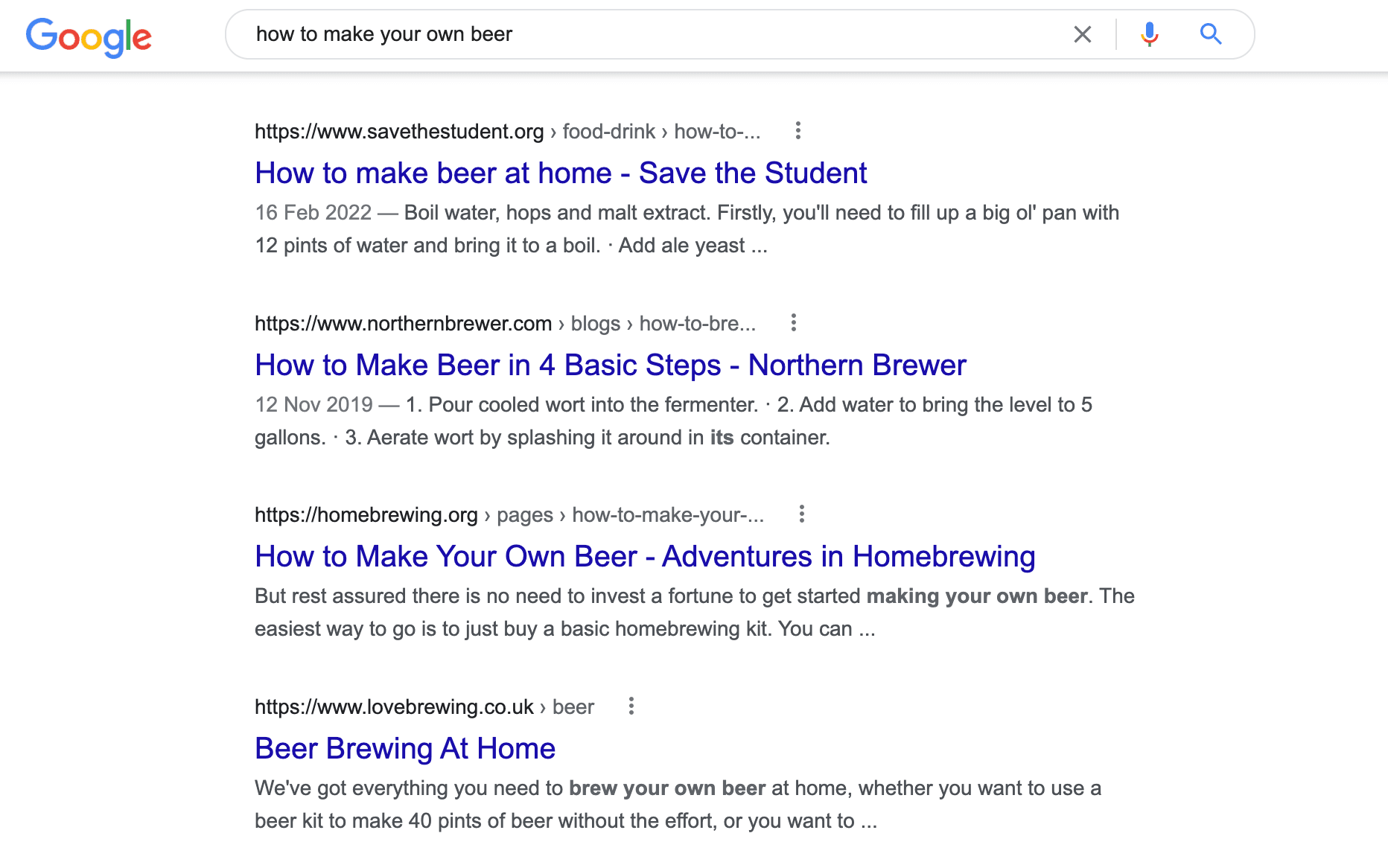Click the 'making your own beer' bold snippet text
Screen dimensions: 1388x868
pyautogui.click(x=977, y=596)
